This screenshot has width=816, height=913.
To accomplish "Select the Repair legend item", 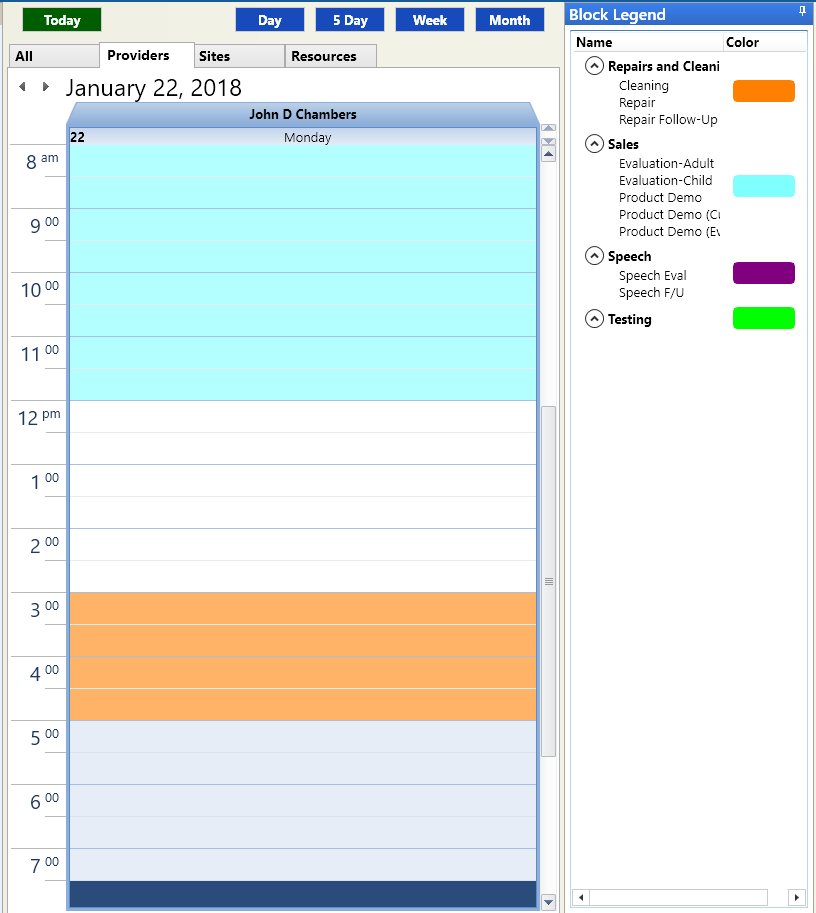I will pos(637,103).
